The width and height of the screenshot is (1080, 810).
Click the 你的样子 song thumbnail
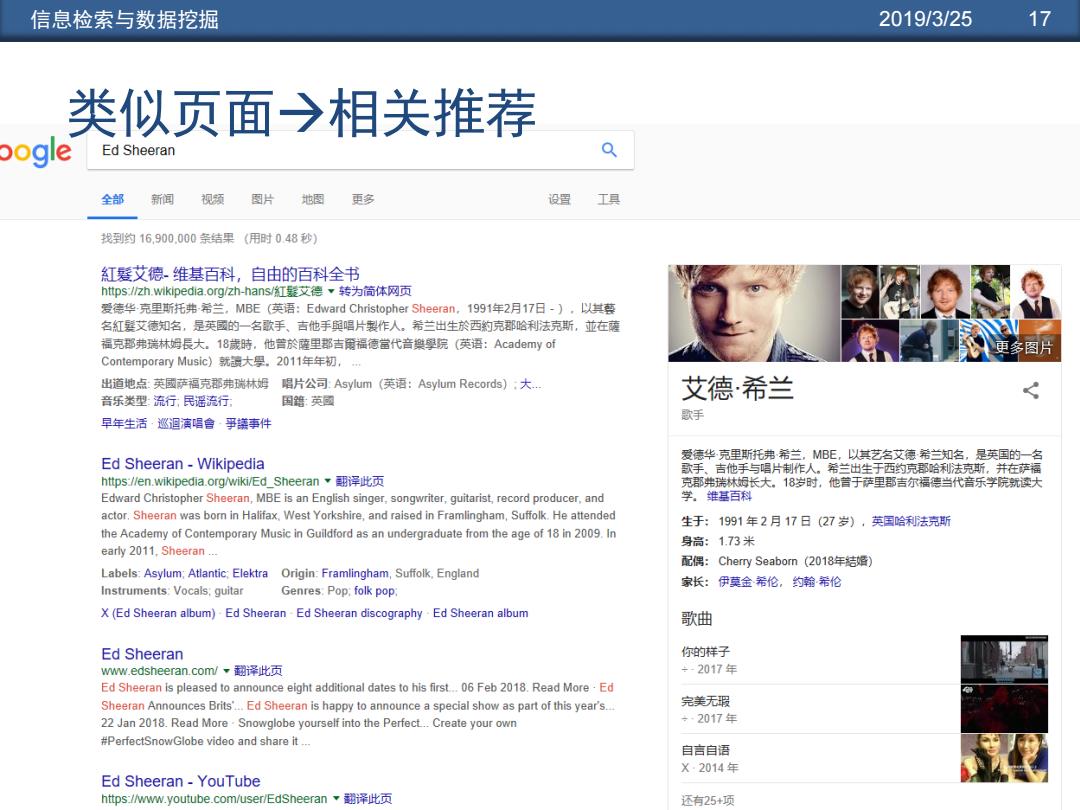(x=1004, y=659)
